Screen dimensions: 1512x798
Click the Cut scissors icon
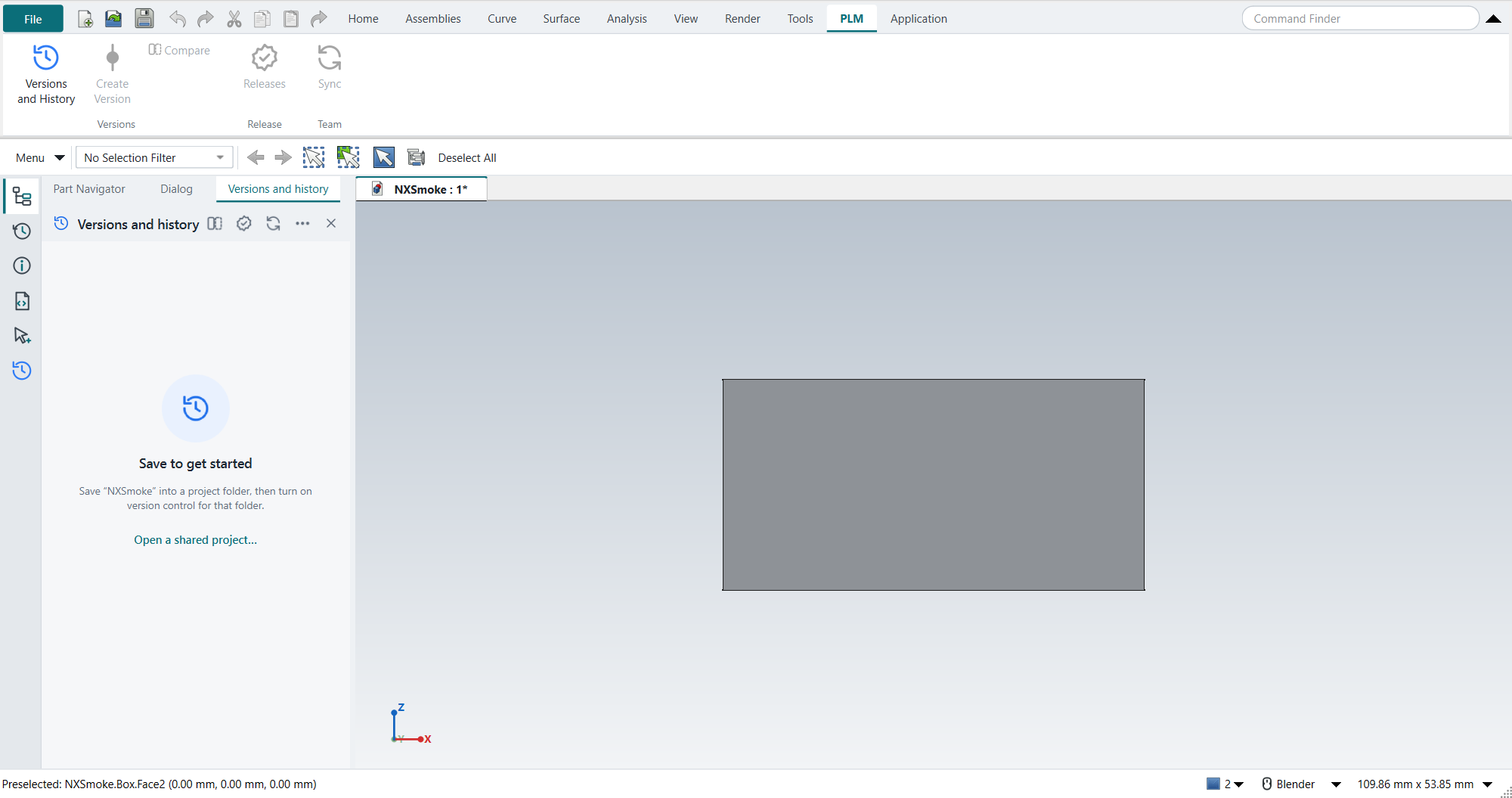[234, 19]
